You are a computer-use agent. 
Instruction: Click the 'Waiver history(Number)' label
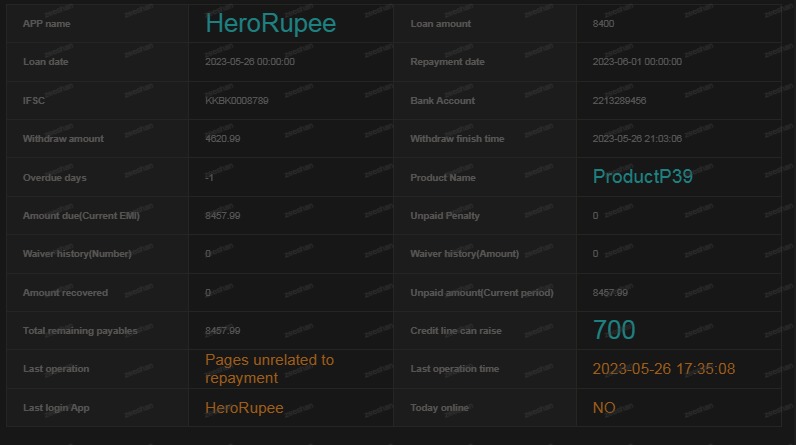77,254
